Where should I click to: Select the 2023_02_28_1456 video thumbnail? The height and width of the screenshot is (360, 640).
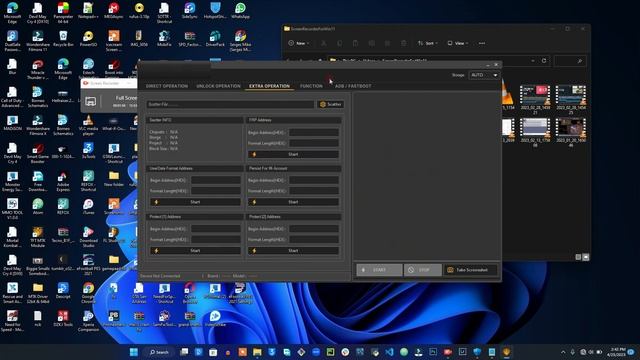point(571,100)
